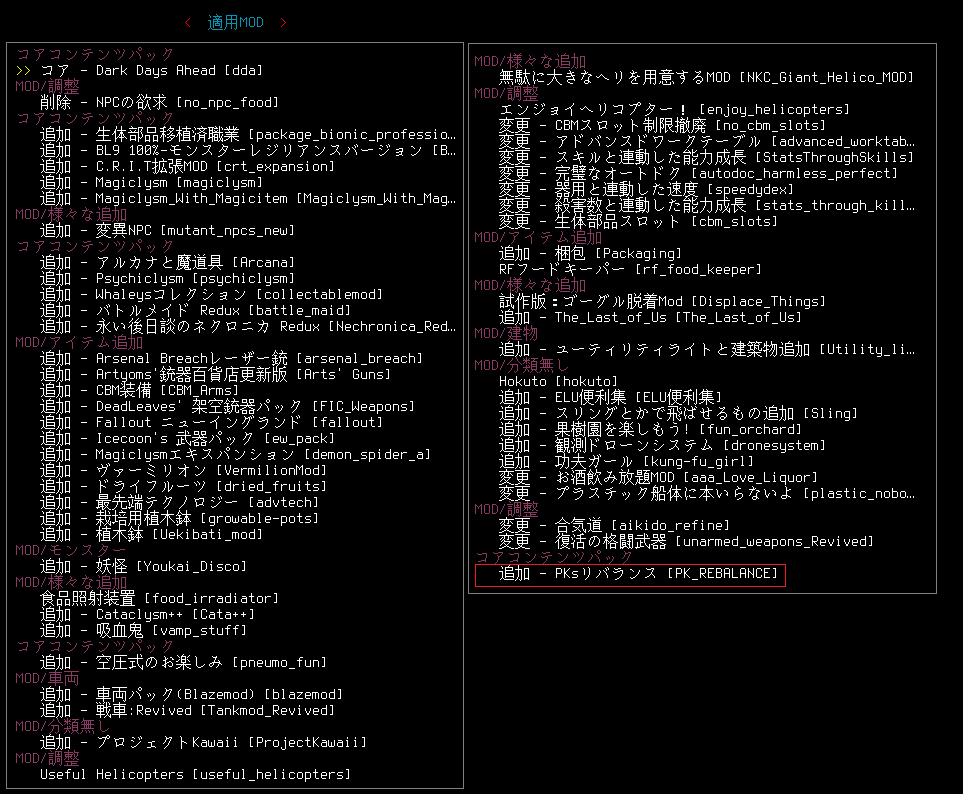Click エンジョイヘリコプター [enjoy_helicopters] entry
Image resolution: width=963 pixels, height=794 pixels.
[x=674, y=110]
